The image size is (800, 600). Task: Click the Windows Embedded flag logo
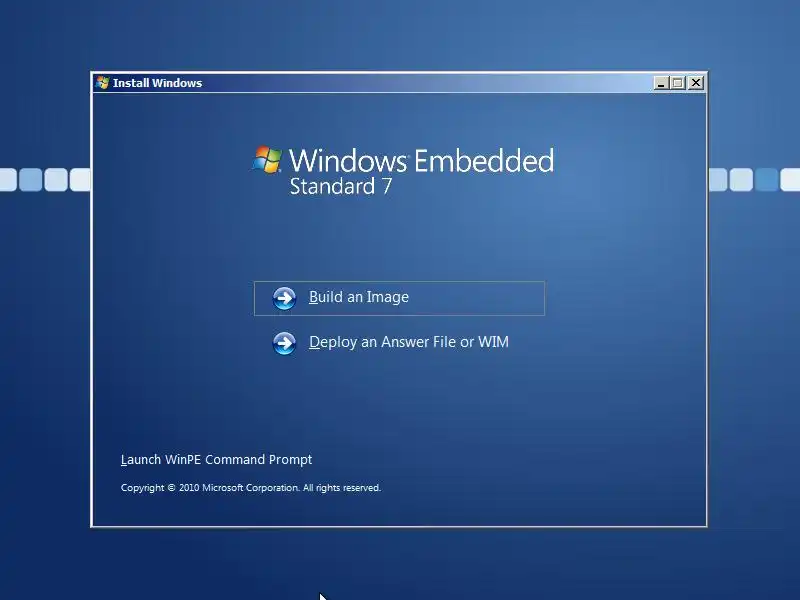click(267, 160)
